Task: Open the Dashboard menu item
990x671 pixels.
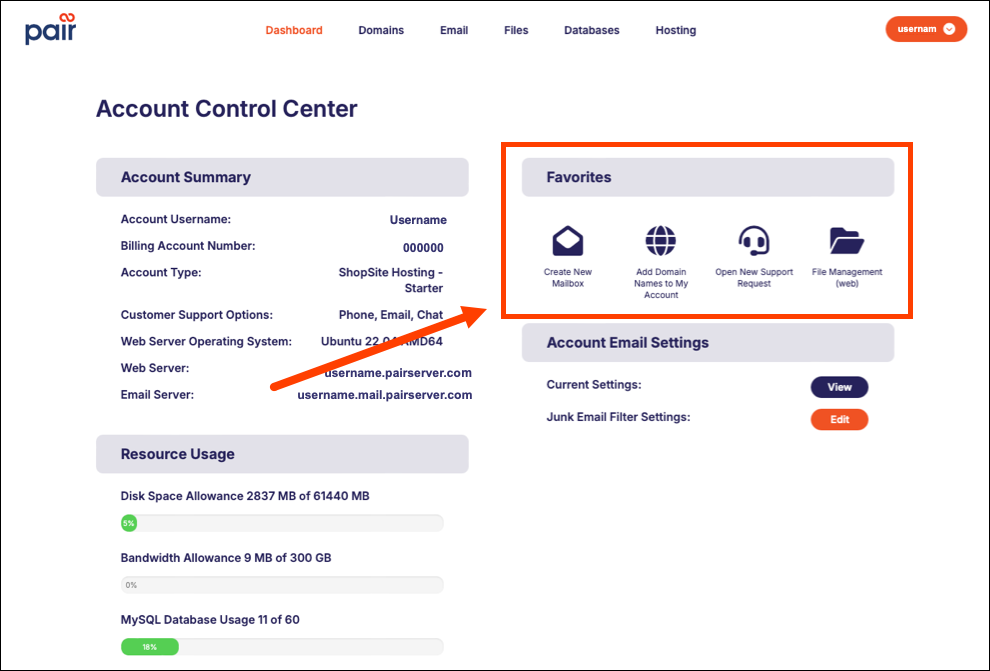Action: pos(294,30)
